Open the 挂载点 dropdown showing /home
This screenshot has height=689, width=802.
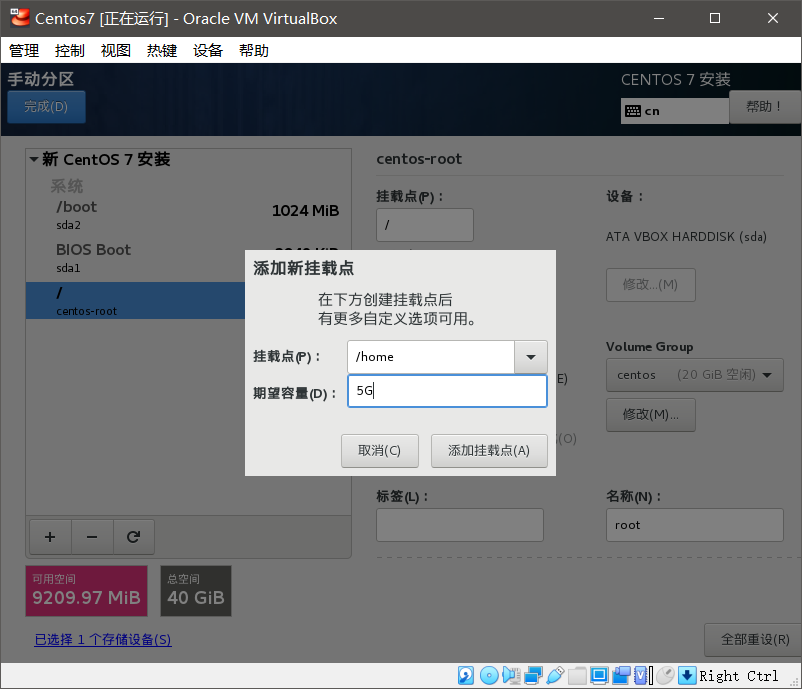pyautogui.click(x=531, y=357)
